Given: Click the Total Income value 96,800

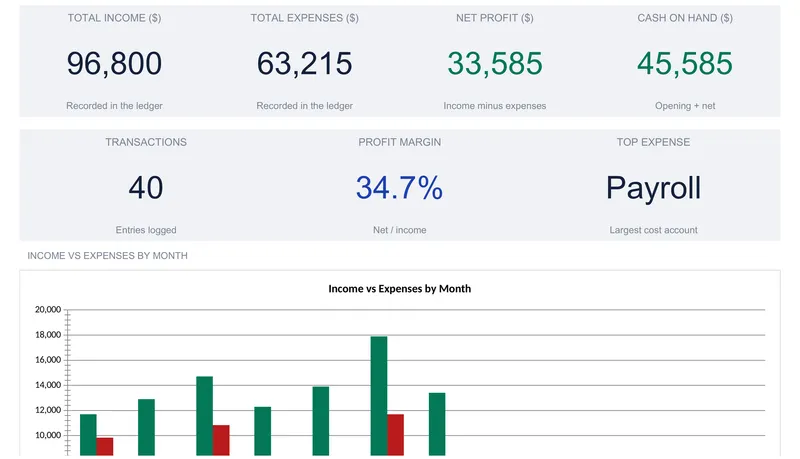Looking at the screenshot, I should [114, 64].
